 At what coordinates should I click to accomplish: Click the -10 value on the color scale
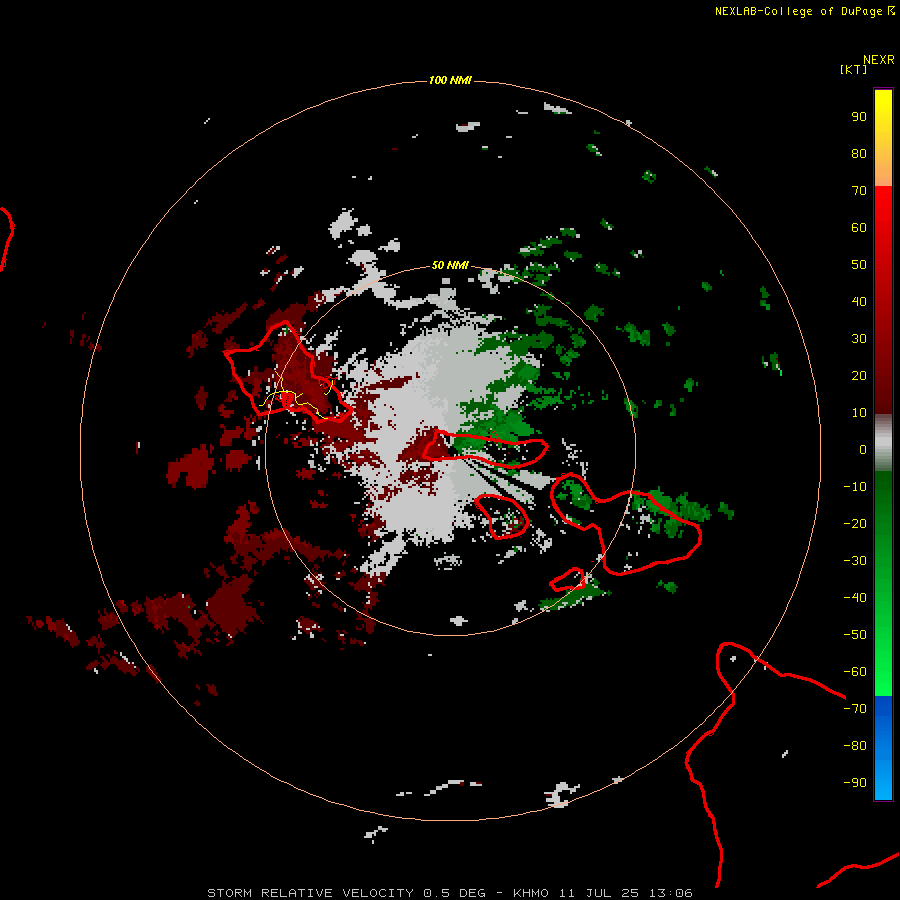coord(855,487)
